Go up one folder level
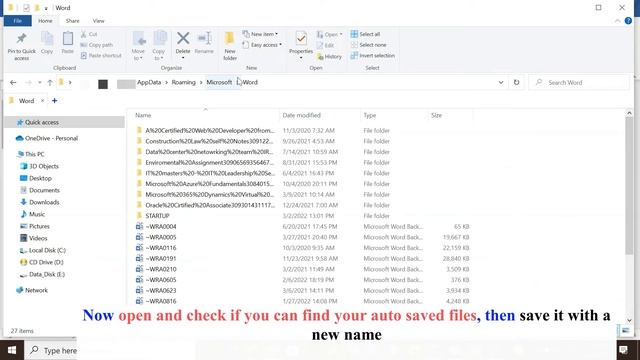640x360 pixels. pos(50,82)
